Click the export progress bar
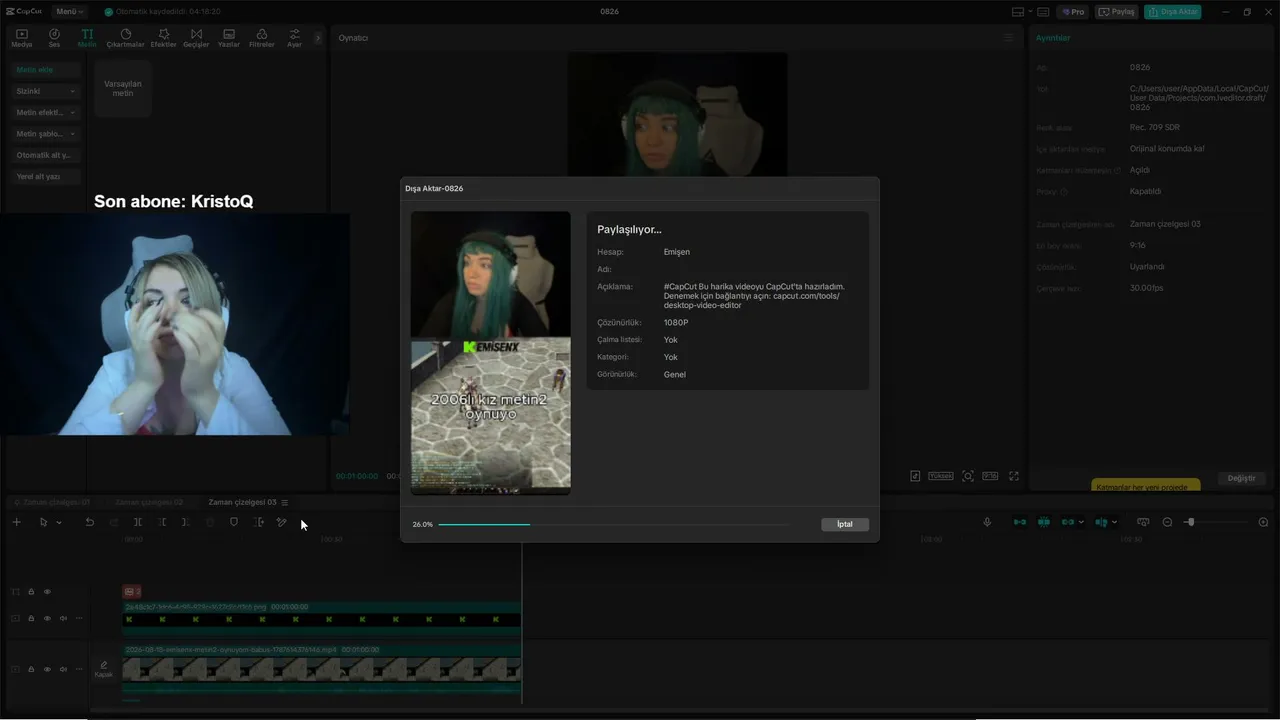Viewport: 1280px width, 720px height. coord(613,524)
